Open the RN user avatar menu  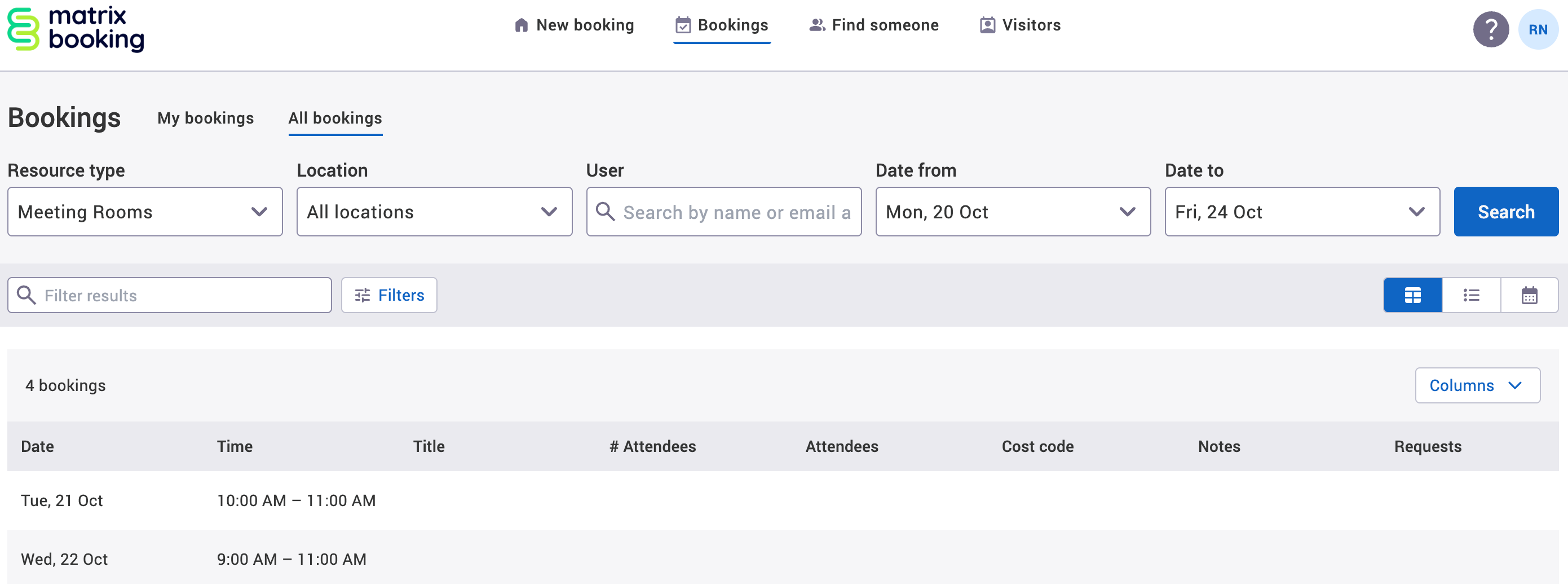coord(1538,29)
